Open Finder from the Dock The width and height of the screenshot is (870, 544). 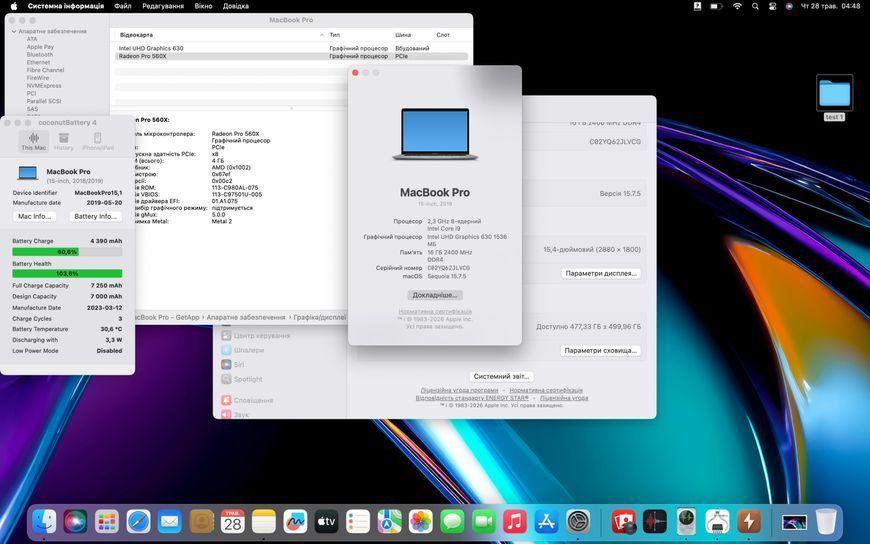tap(44, 522)
